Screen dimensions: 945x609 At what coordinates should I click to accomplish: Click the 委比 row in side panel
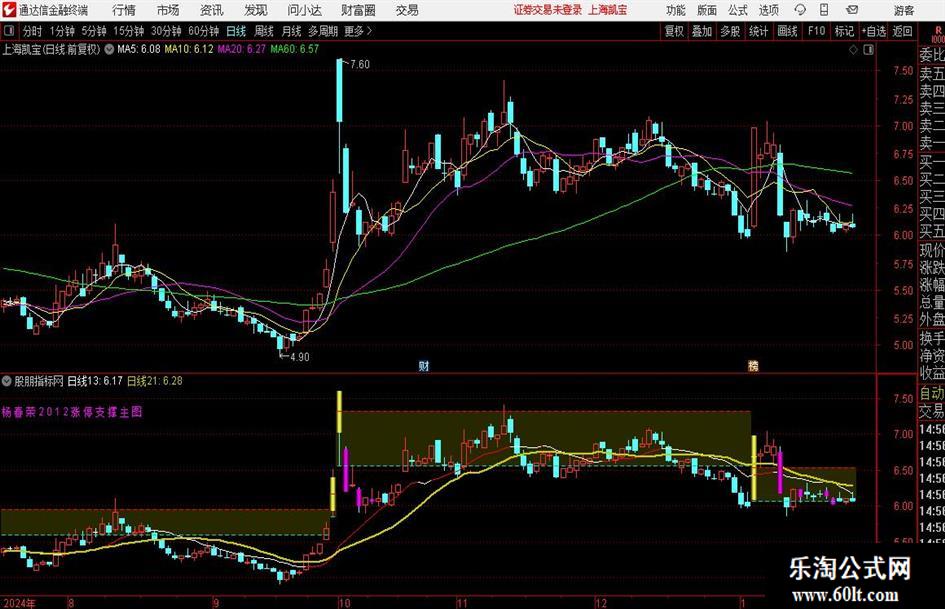point(931,55)
